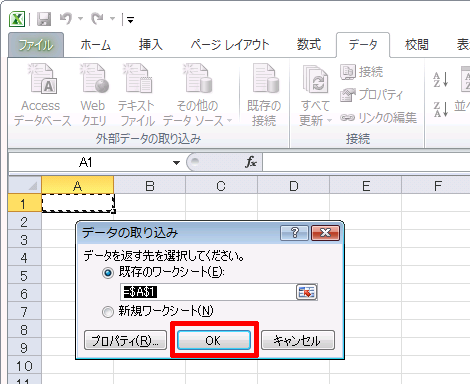Screen dimensions: 470x384
Task: Open the ページ レイアウト tab
Action: tap(230, 45)
